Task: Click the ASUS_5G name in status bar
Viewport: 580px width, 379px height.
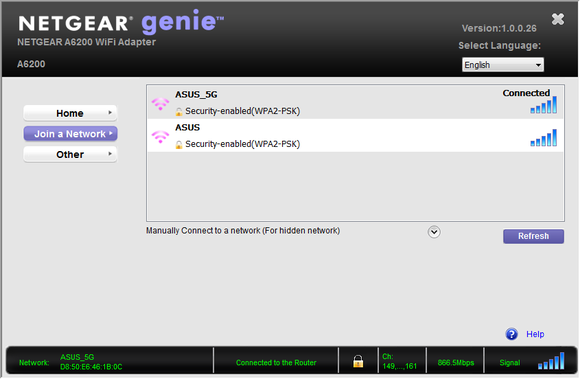Action: 77,357
